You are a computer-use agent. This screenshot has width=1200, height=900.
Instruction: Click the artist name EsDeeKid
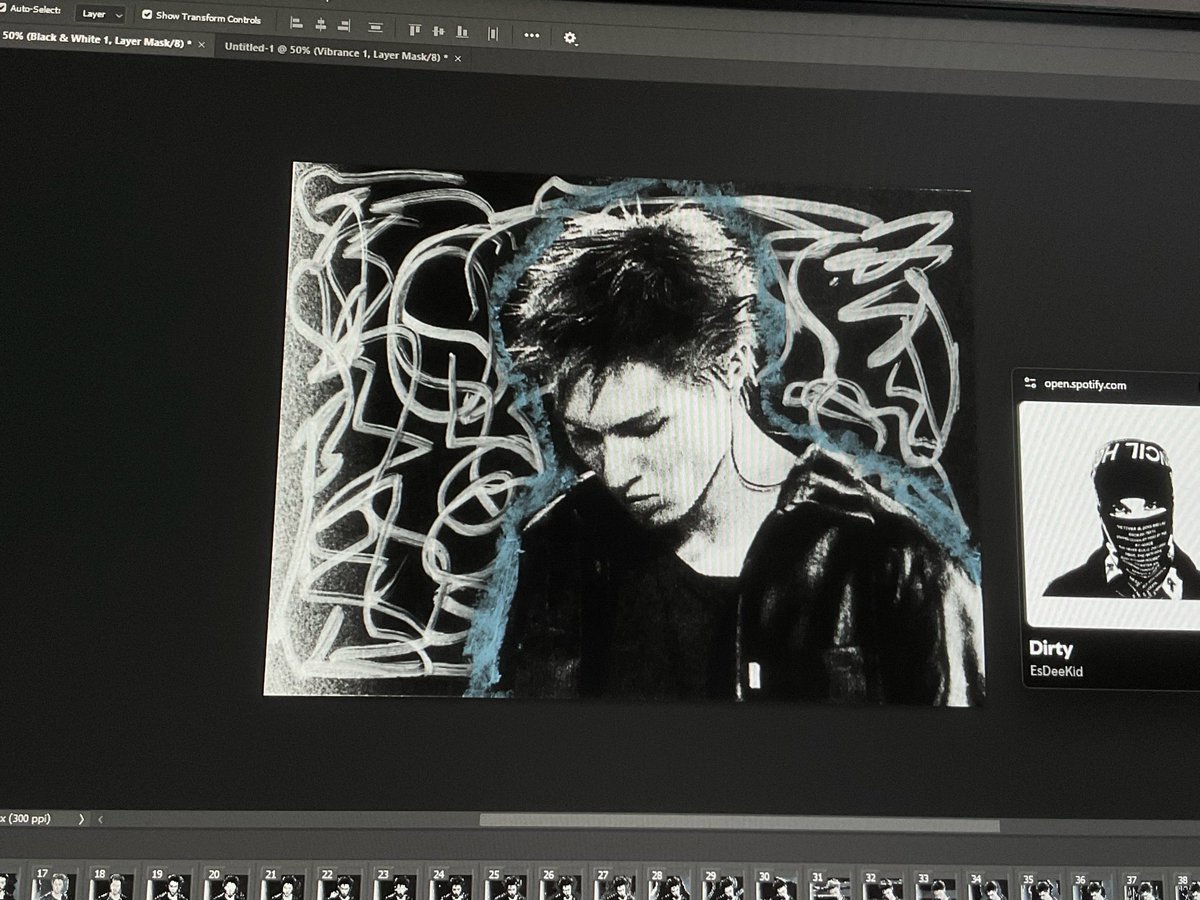click(x=1055, y=671)
